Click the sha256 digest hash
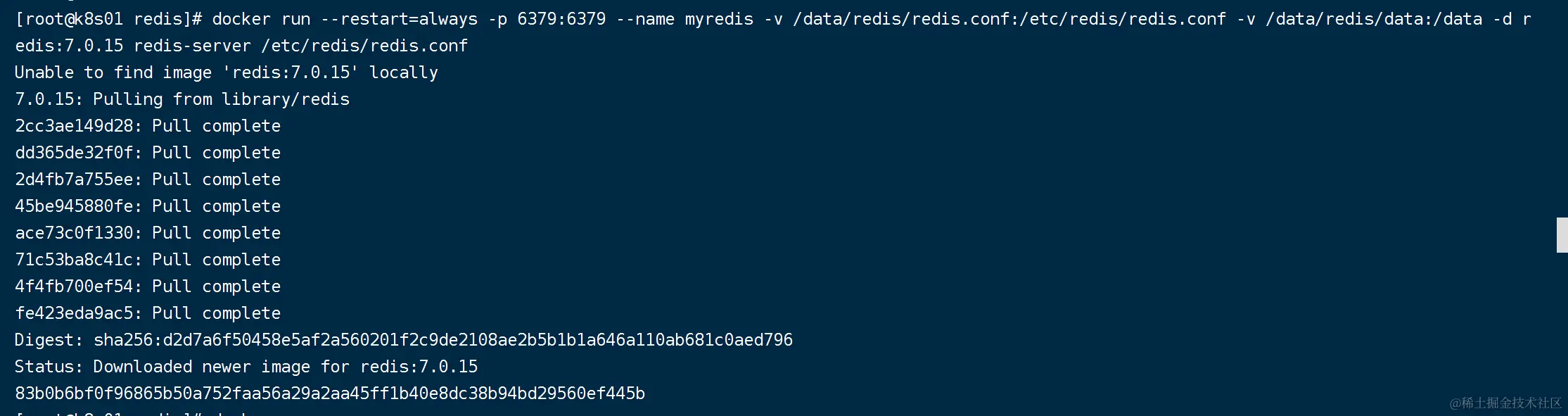1568x416 pixels. pyautogui.click(x=443, y=340)
